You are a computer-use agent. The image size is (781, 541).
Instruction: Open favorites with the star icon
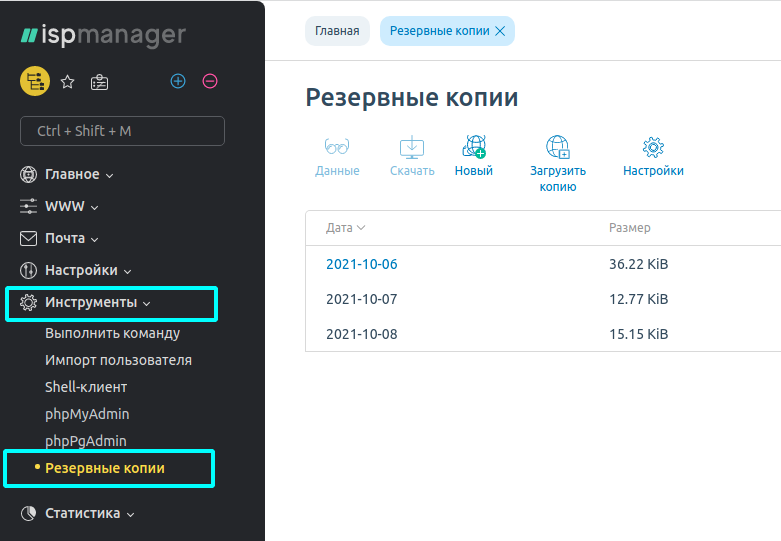67,82
